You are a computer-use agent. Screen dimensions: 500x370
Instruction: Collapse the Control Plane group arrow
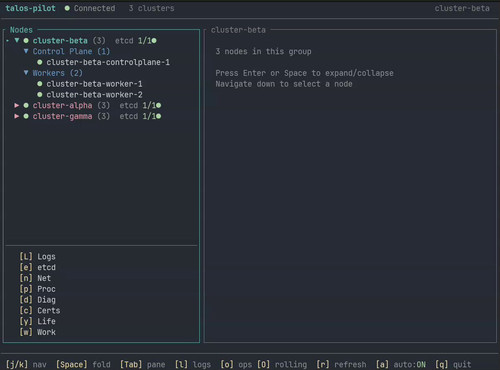point(26,51)
